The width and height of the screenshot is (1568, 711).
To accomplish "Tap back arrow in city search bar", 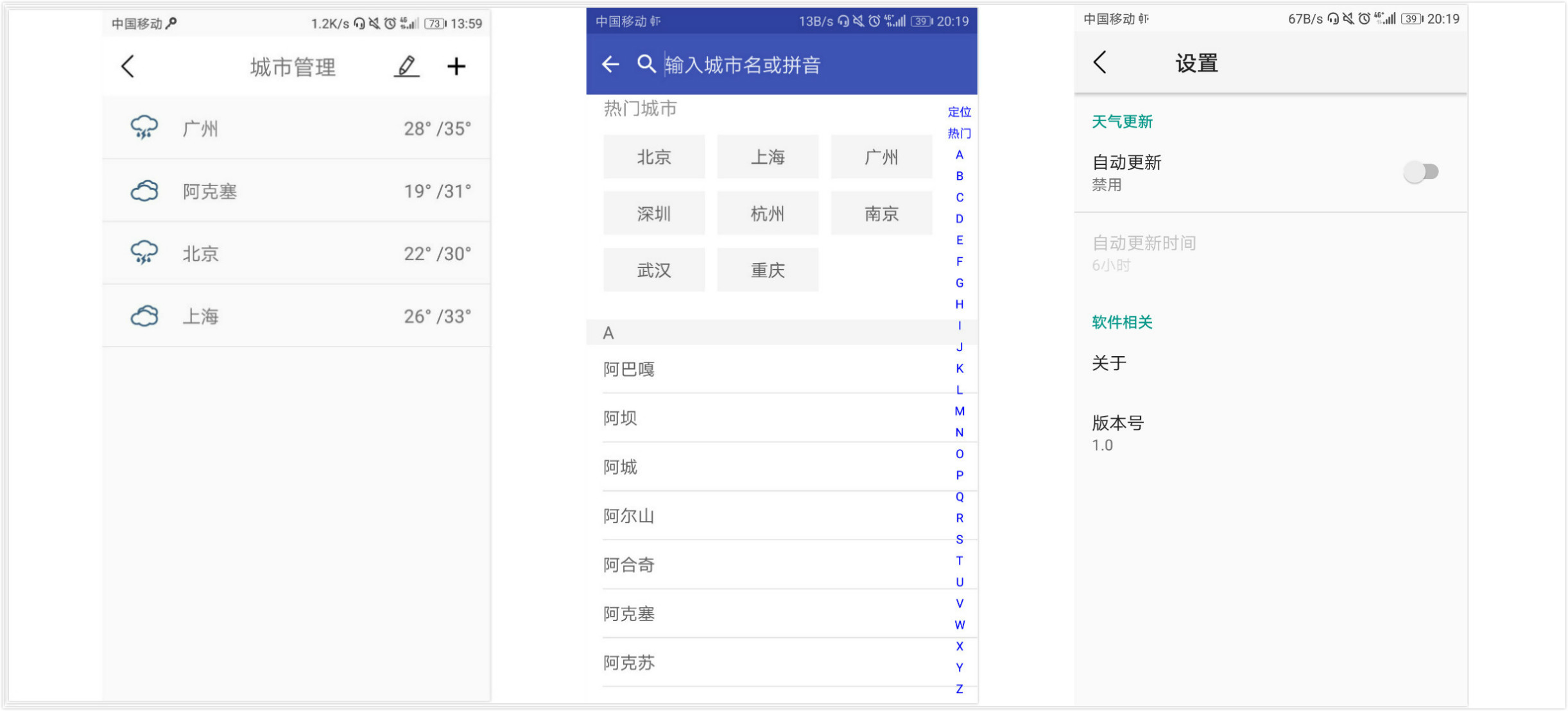I will point(610,64).
